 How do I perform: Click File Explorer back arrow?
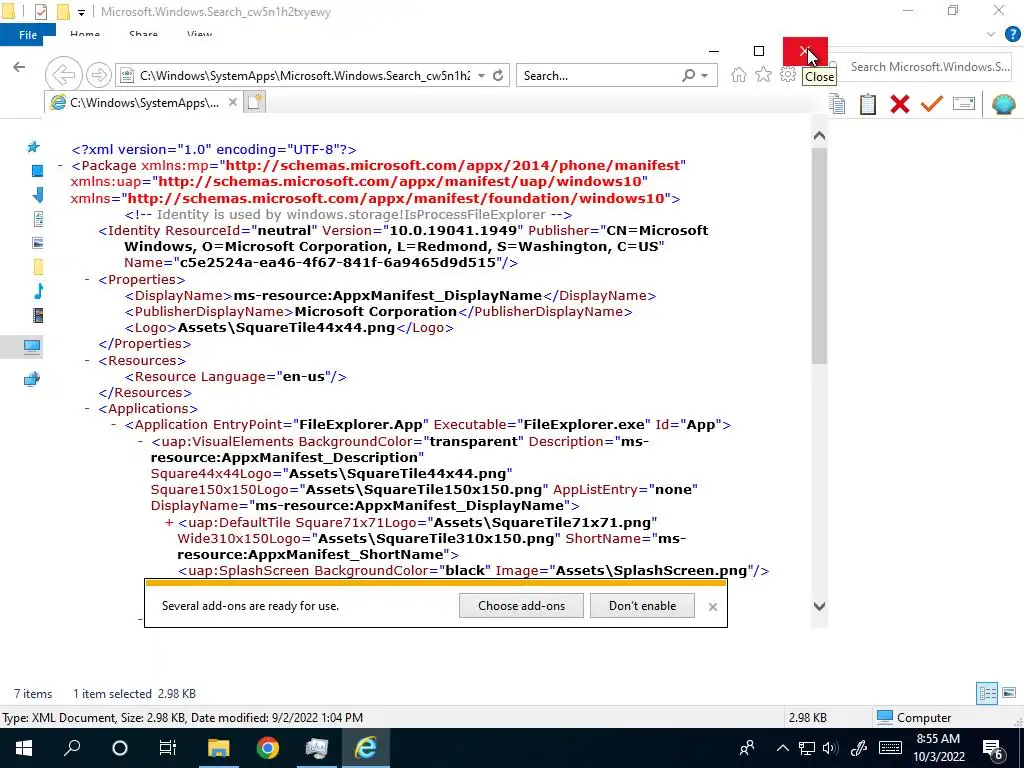[x=19, y=67]
